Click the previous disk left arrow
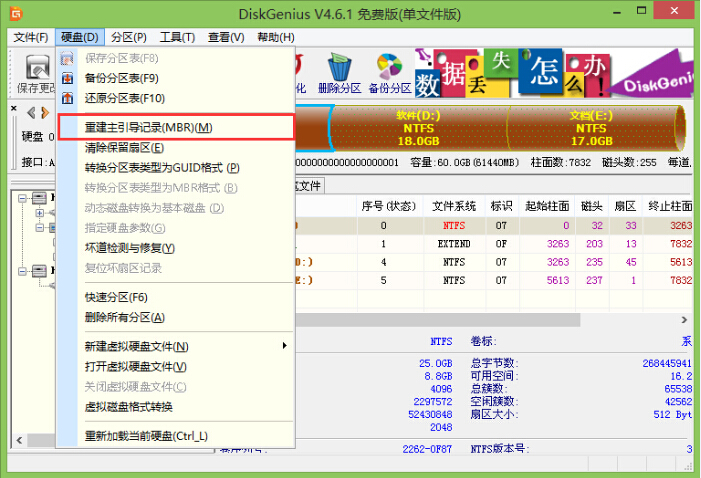The width and height of the screenshot is (701, 478). 30,112
